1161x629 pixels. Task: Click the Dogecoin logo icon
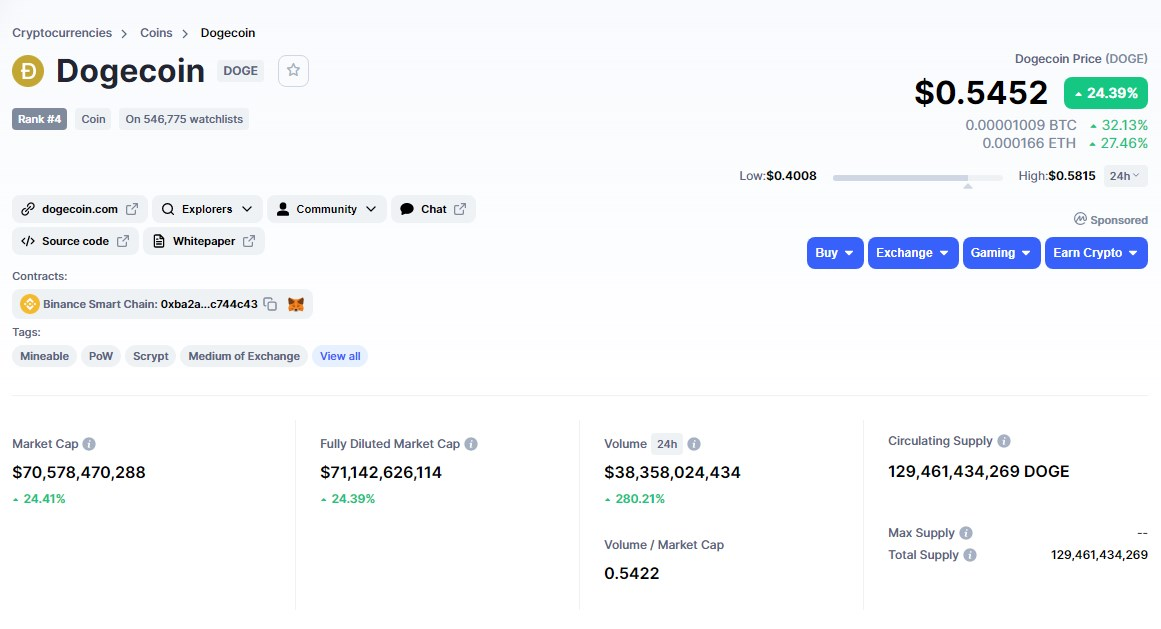(28, 71)
